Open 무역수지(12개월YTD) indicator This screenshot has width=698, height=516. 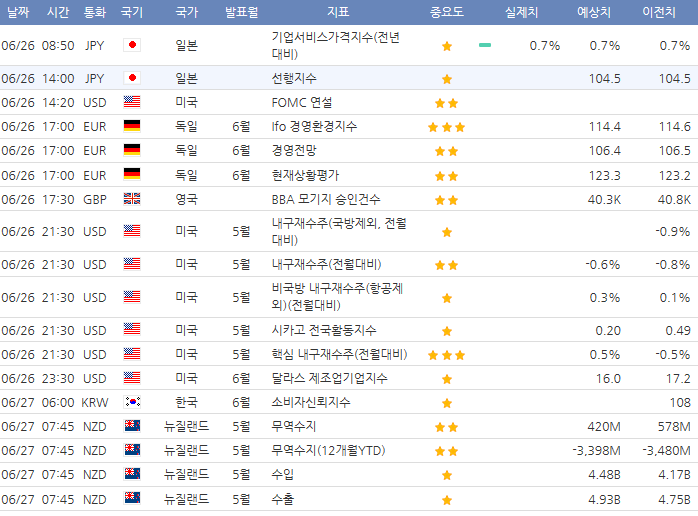[328, 450]
